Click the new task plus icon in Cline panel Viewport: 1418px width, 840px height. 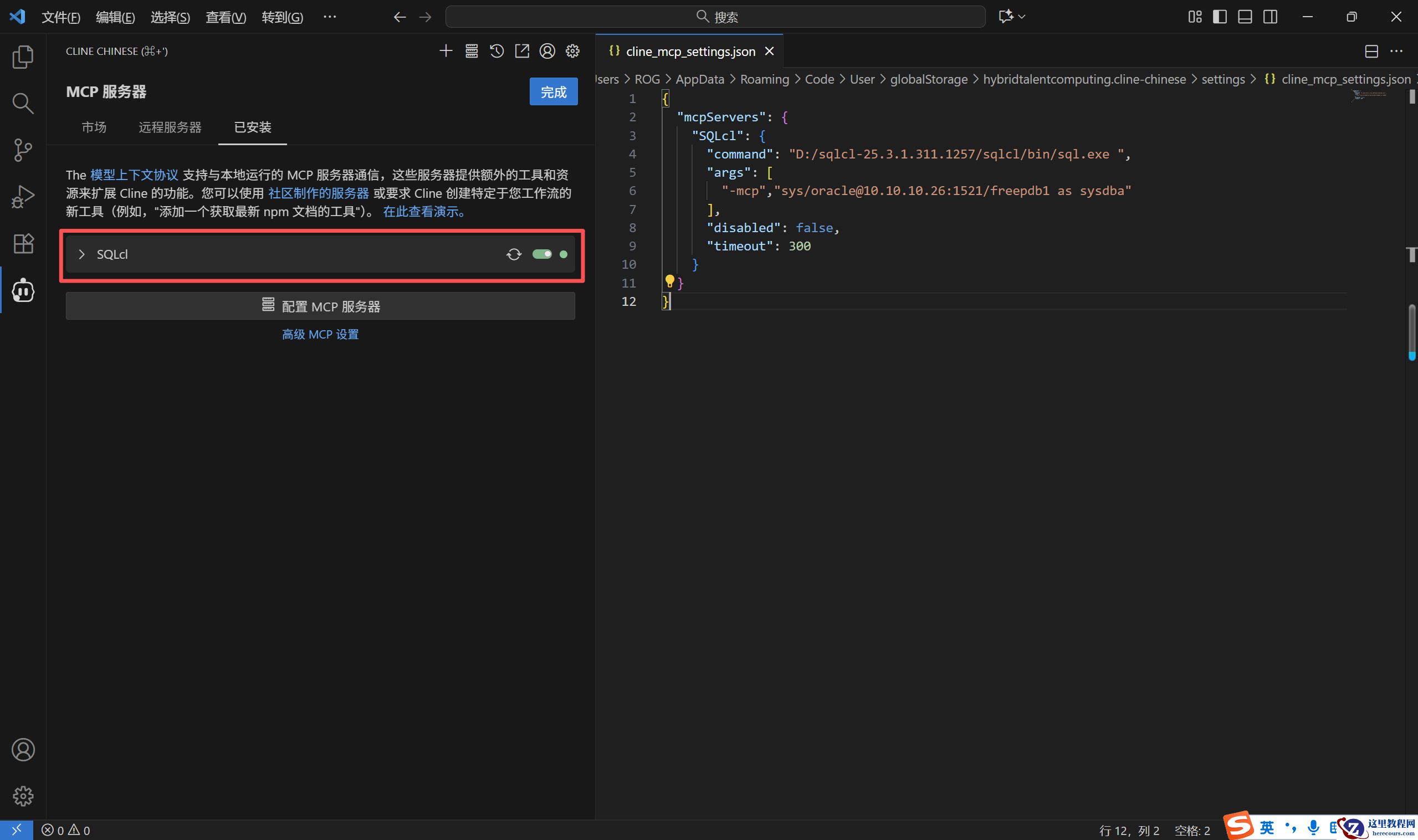446,52
